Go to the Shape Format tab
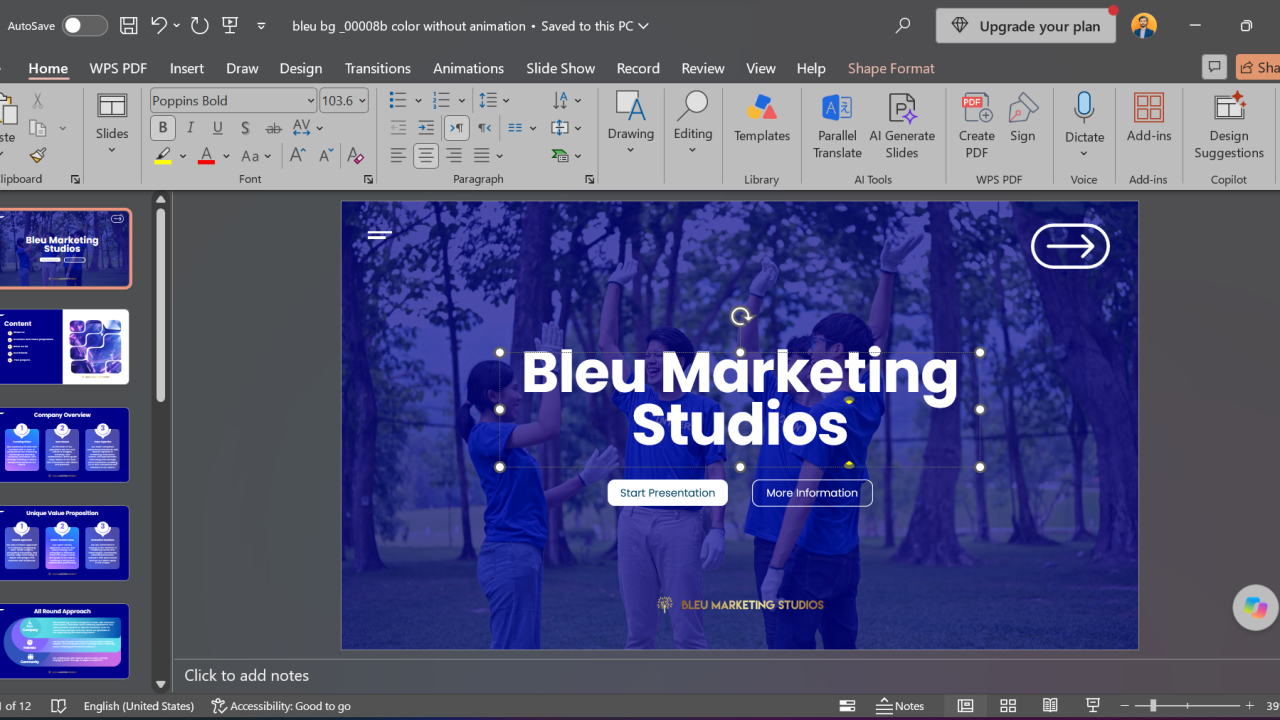Image resolution: width=1280 pixels, height=720 pixels. tap(891, 68)
